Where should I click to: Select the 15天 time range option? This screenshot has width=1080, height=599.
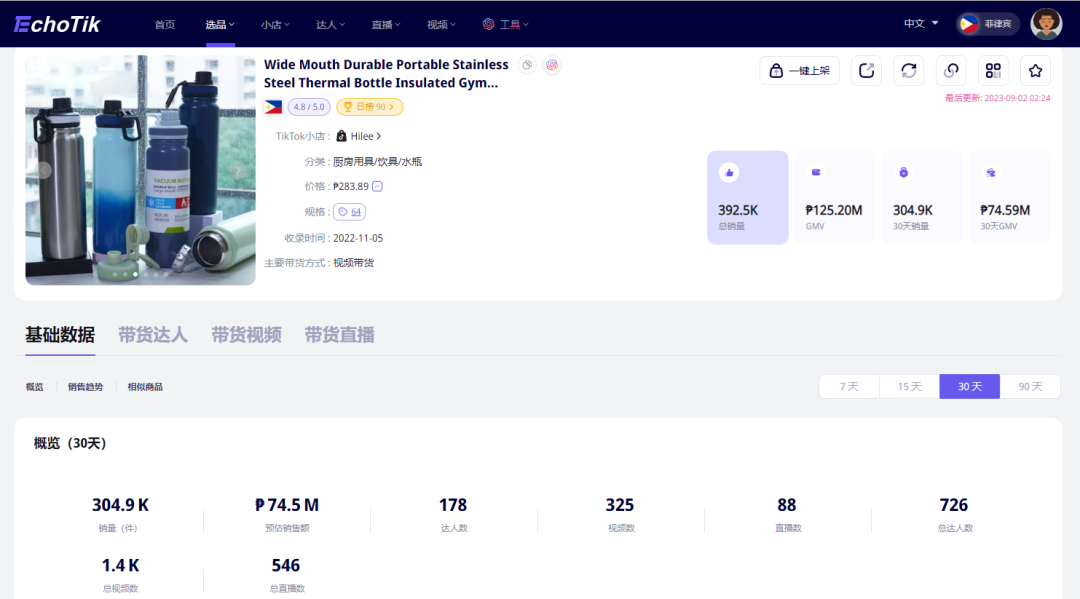[909, 386]
